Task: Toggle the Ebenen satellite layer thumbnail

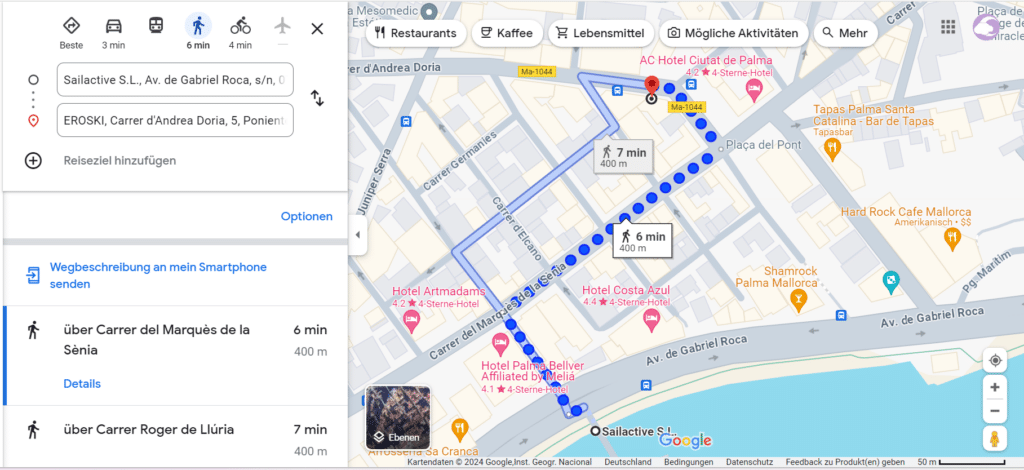Action: point(398,417)
